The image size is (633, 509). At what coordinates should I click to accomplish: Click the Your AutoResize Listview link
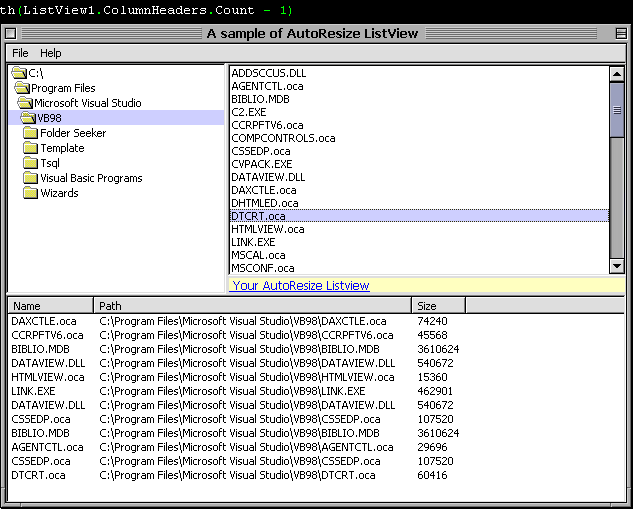point(301,286)
